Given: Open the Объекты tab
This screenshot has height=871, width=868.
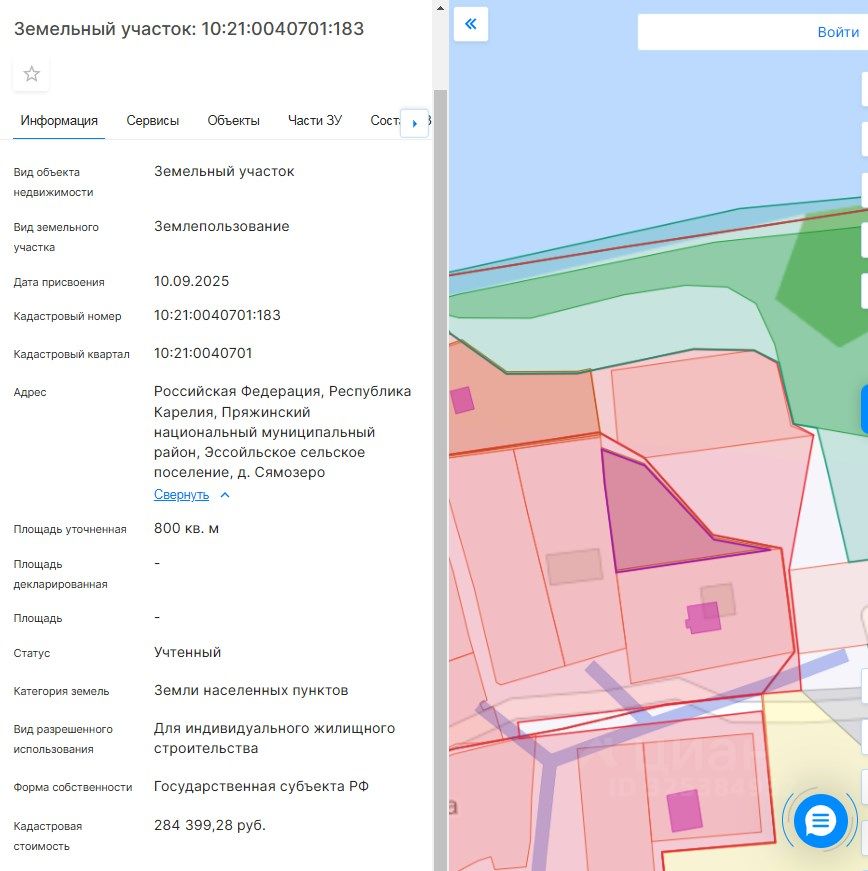Looking at the screenshot, I should (x=233, y=121).
